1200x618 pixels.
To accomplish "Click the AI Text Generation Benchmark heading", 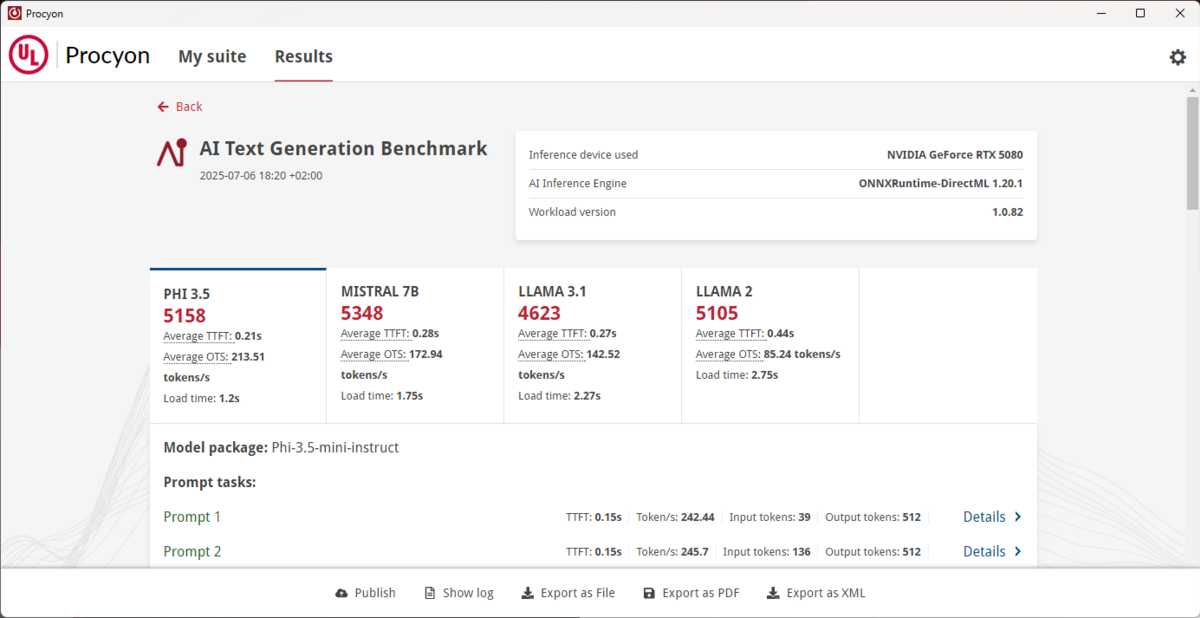I will coord(344,149).
